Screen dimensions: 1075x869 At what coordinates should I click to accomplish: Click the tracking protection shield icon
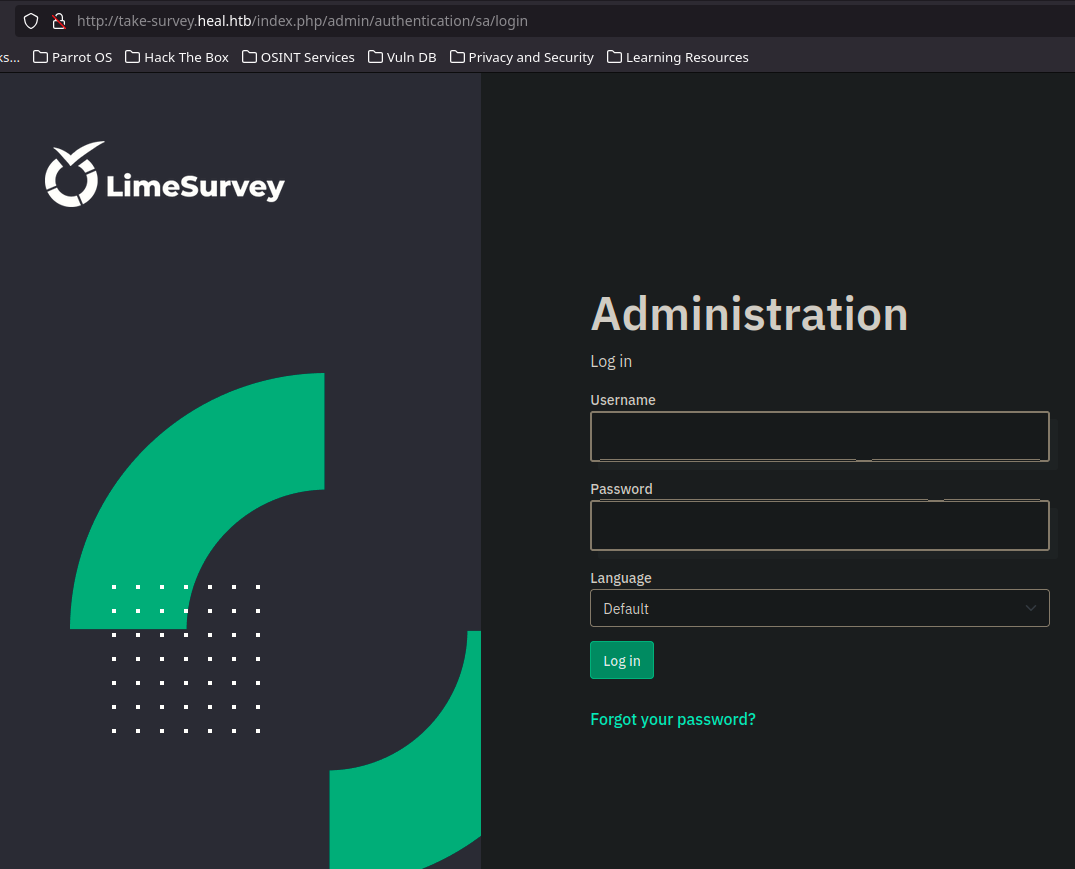tap(31, 21)
